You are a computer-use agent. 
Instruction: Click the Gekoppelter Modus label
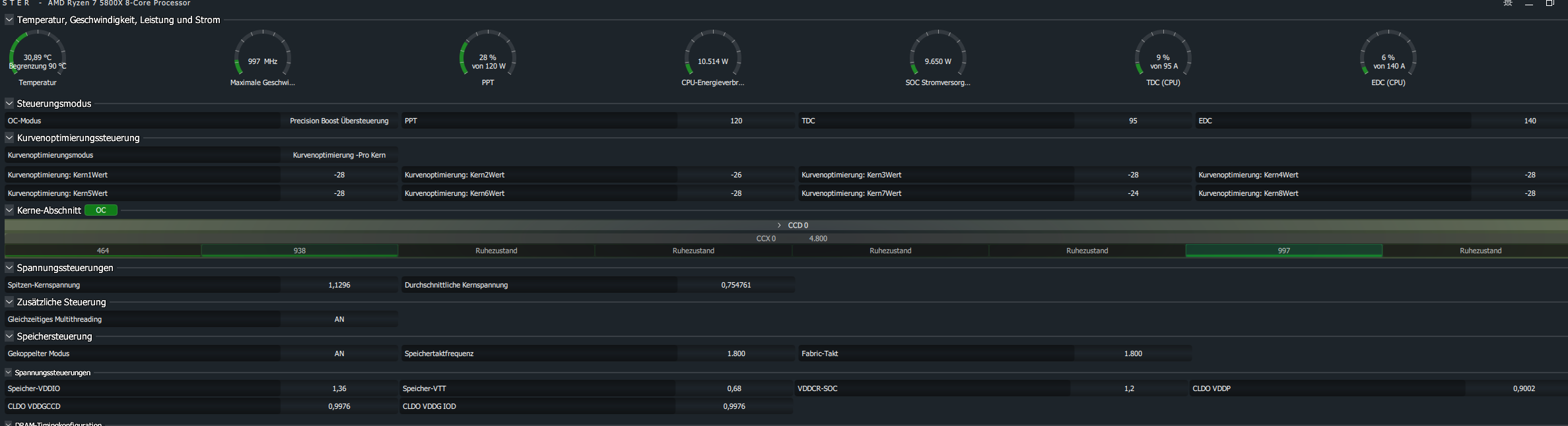(x=38, y=353)
